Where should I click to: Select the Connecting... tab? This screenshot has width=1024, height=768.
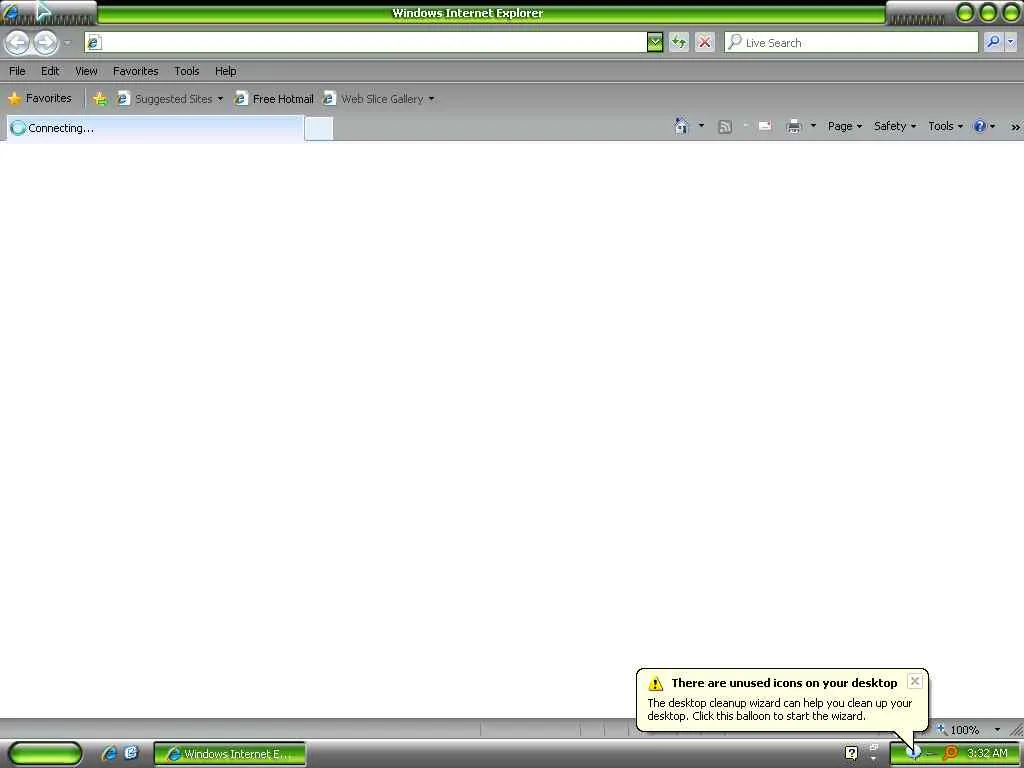[x=155, y=128]
